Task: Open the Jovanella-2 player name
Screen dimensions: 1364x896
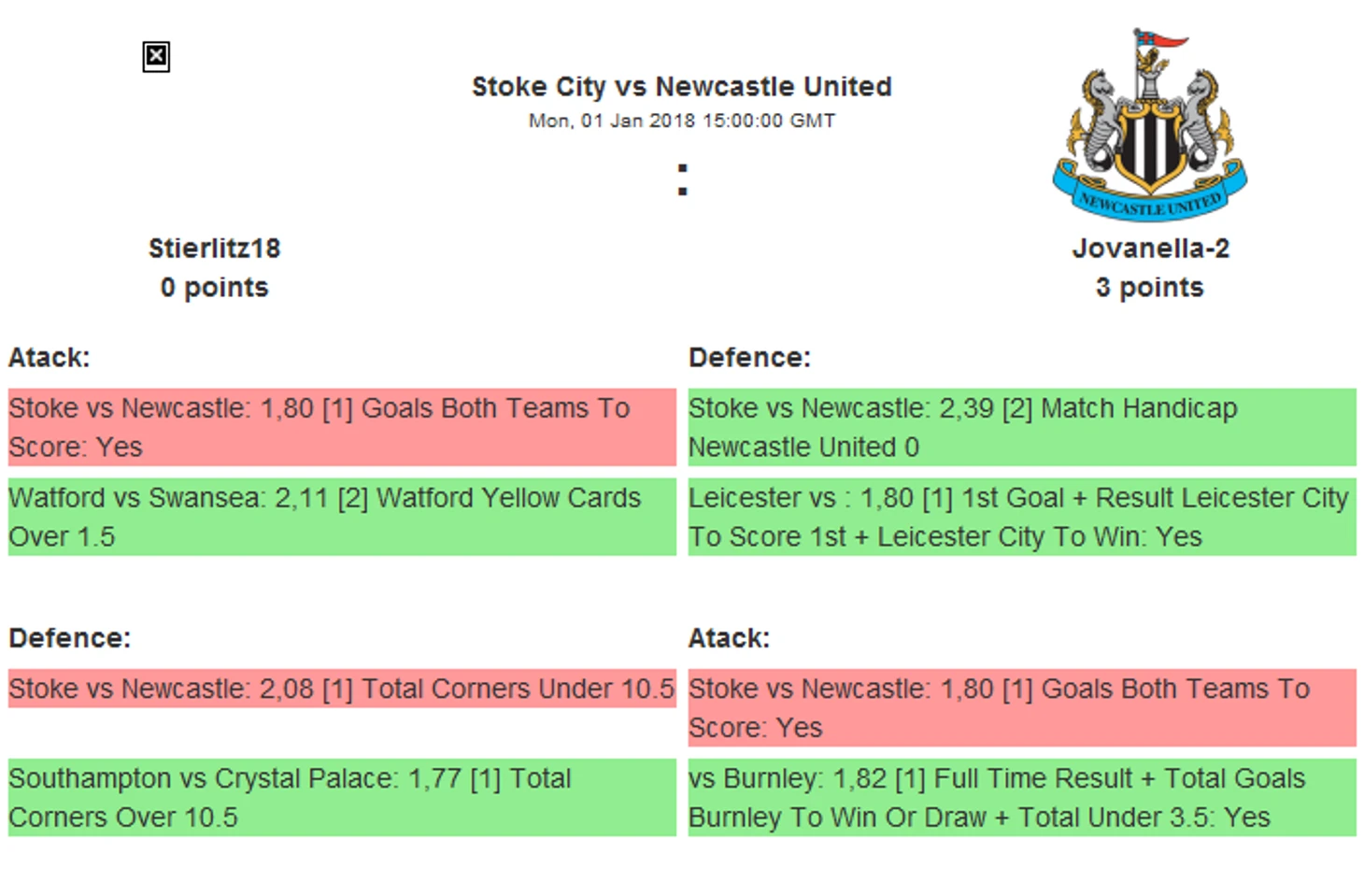Action: [1150, 249]
